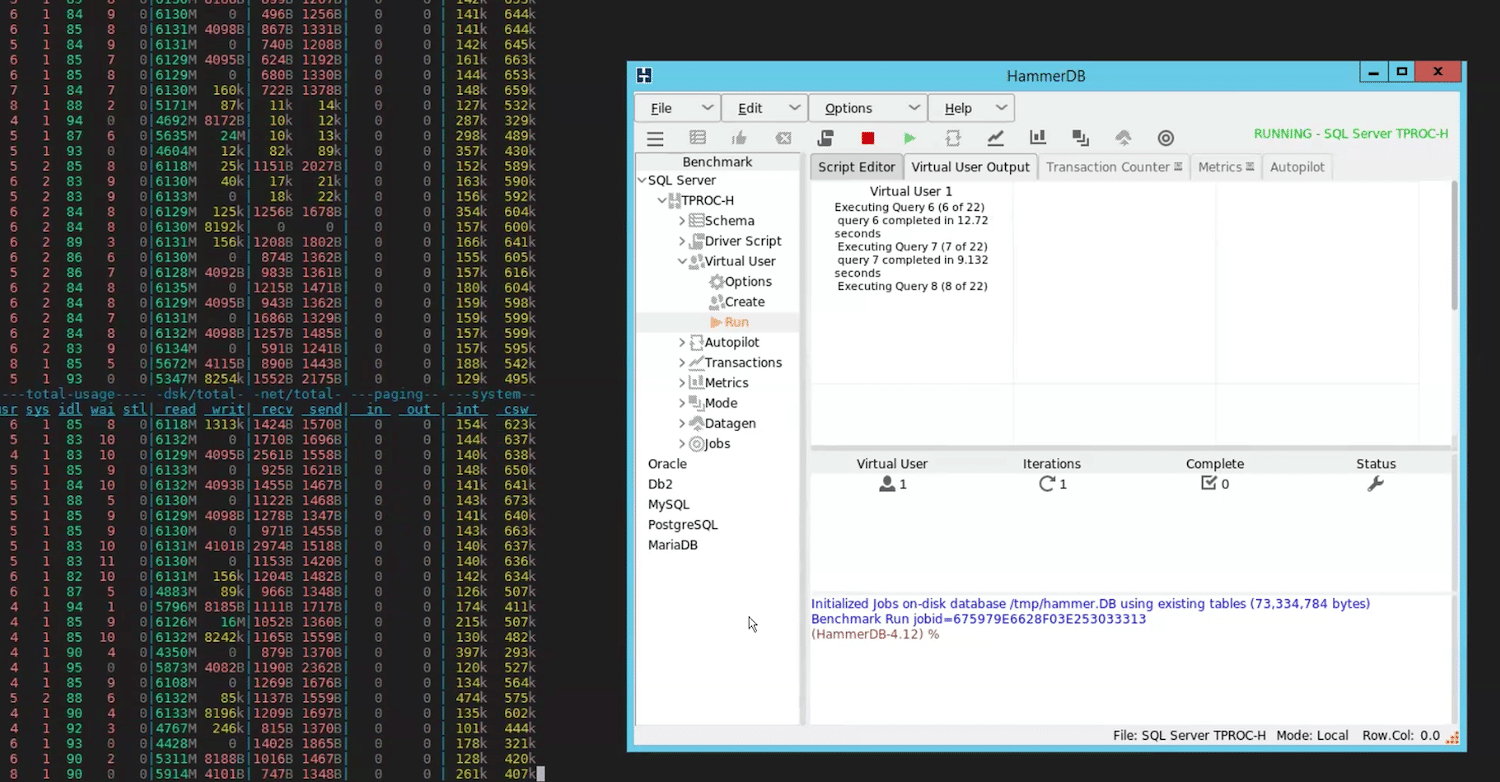Screen dimensions: 1500x782
Task: Expand the Jobs tree node
Action: tap(683, 444)
